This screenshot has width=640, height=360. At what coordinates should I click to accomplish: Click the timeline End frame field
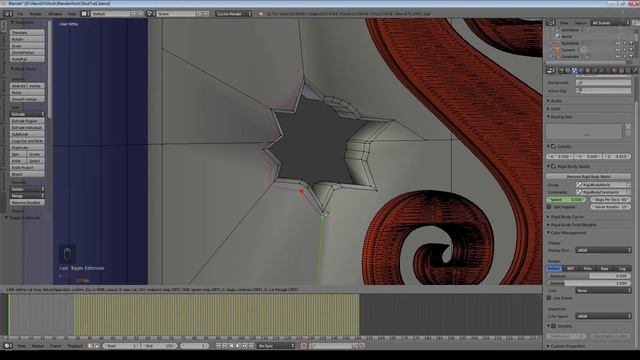(x=159, y=346)
